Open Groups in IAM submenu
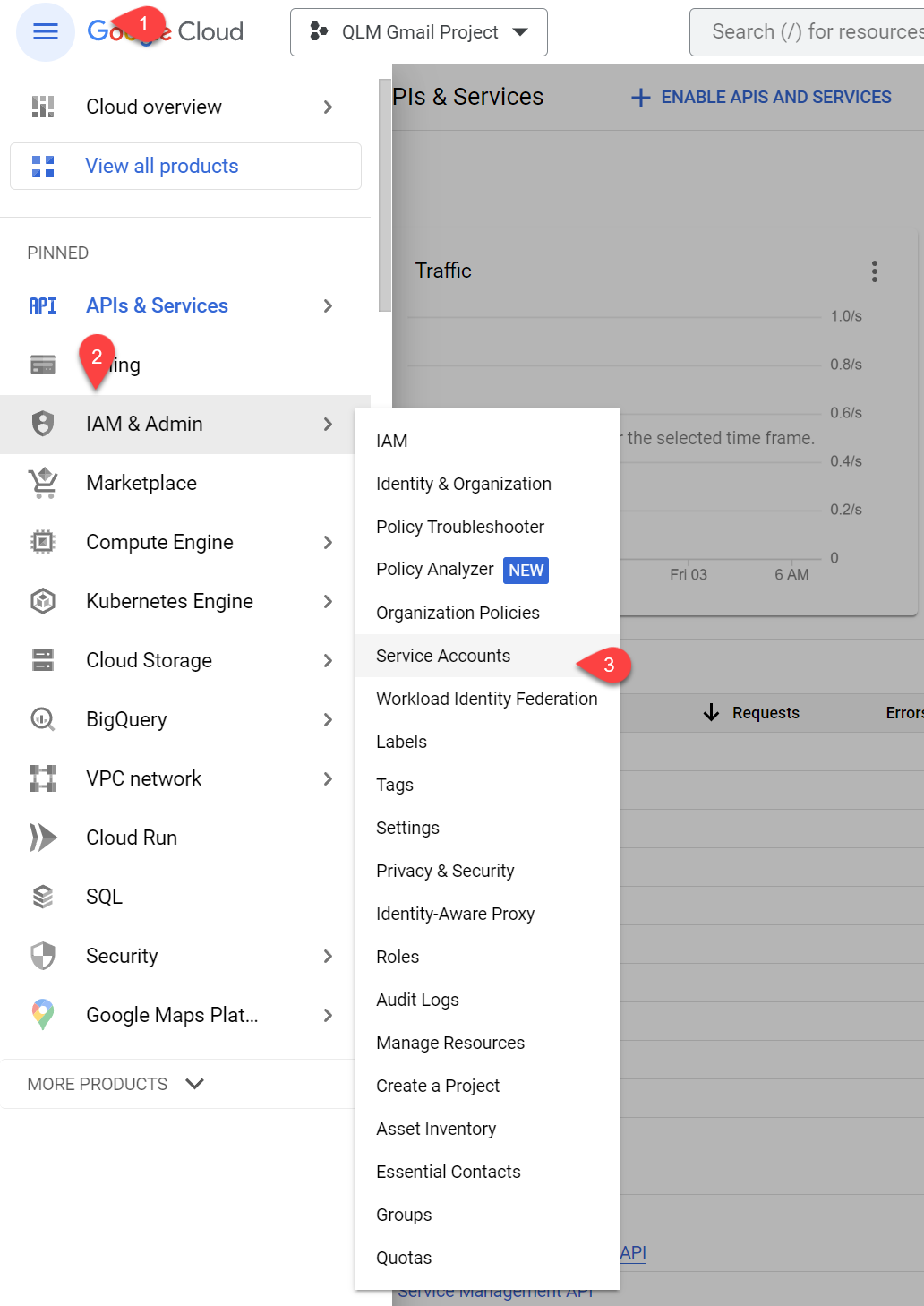The width and height of the screenshot is (924, 1306). [487, 1215]
